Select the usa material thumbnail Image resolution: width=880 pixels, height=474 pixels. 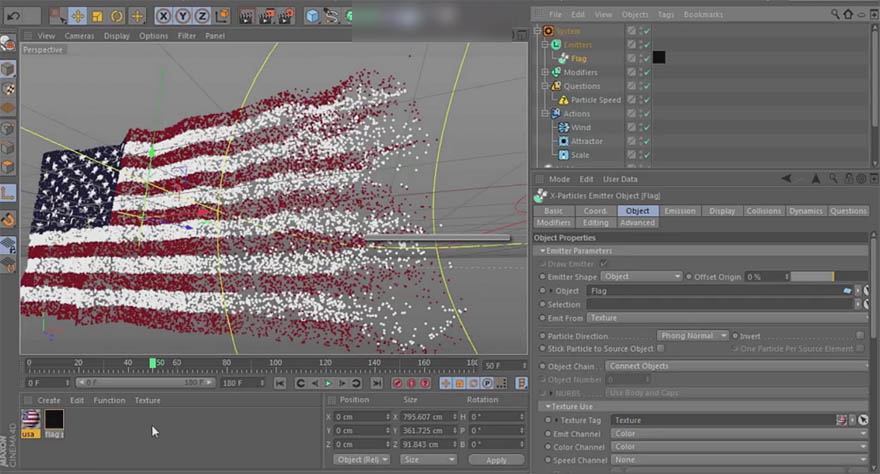pyautogui.click(x=30, y=419)
